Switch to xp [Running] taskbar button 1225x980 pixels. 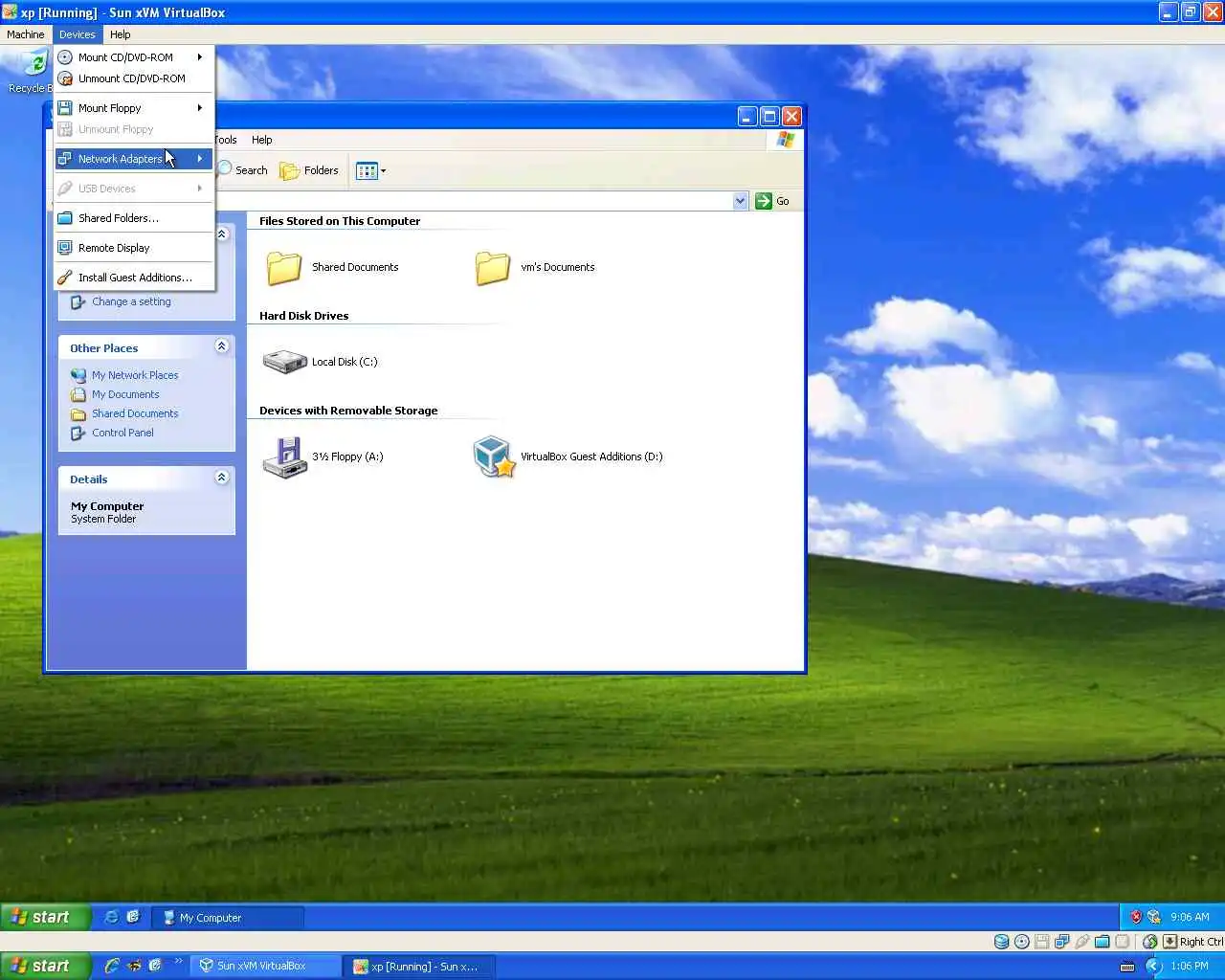(x=420, y=967)
